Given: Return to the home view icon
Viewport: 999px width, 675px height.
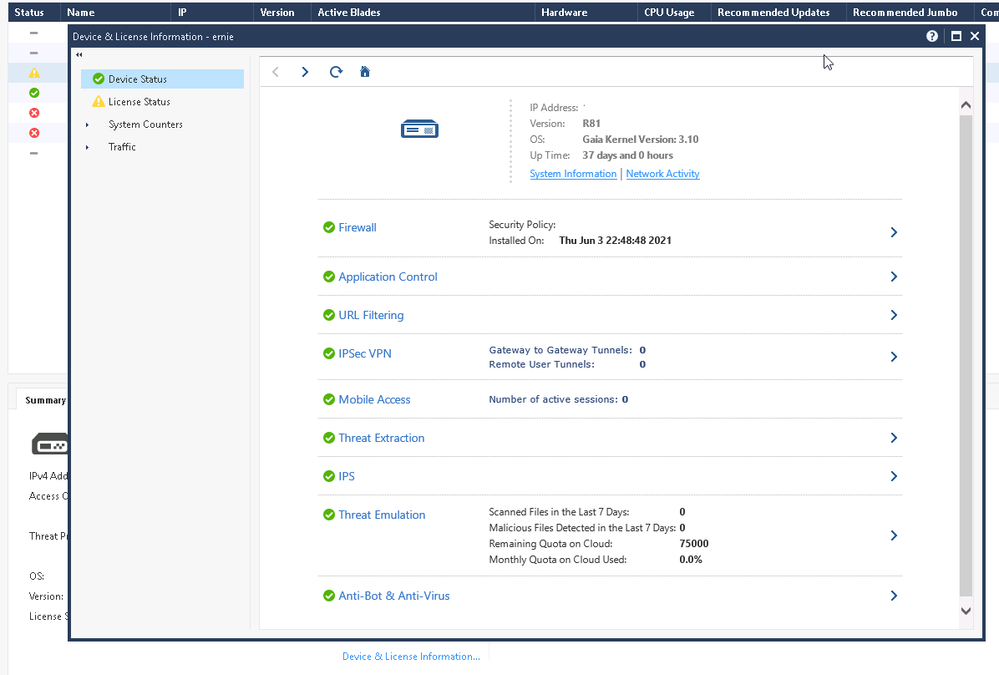Looking at the screenshot, I should point(365,72).
